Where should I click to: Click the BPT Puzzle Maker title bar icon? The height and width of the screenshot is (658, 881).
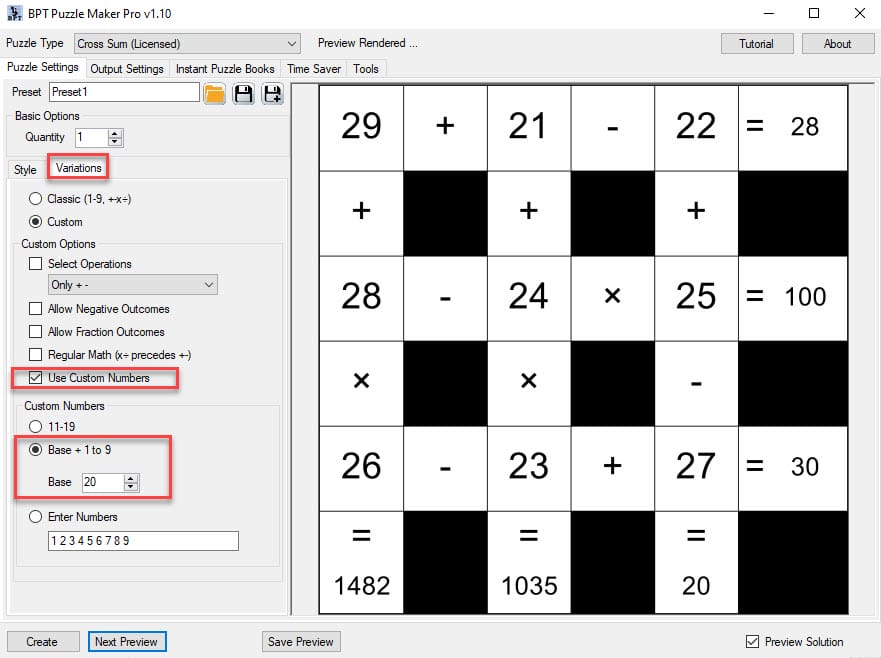14,13
